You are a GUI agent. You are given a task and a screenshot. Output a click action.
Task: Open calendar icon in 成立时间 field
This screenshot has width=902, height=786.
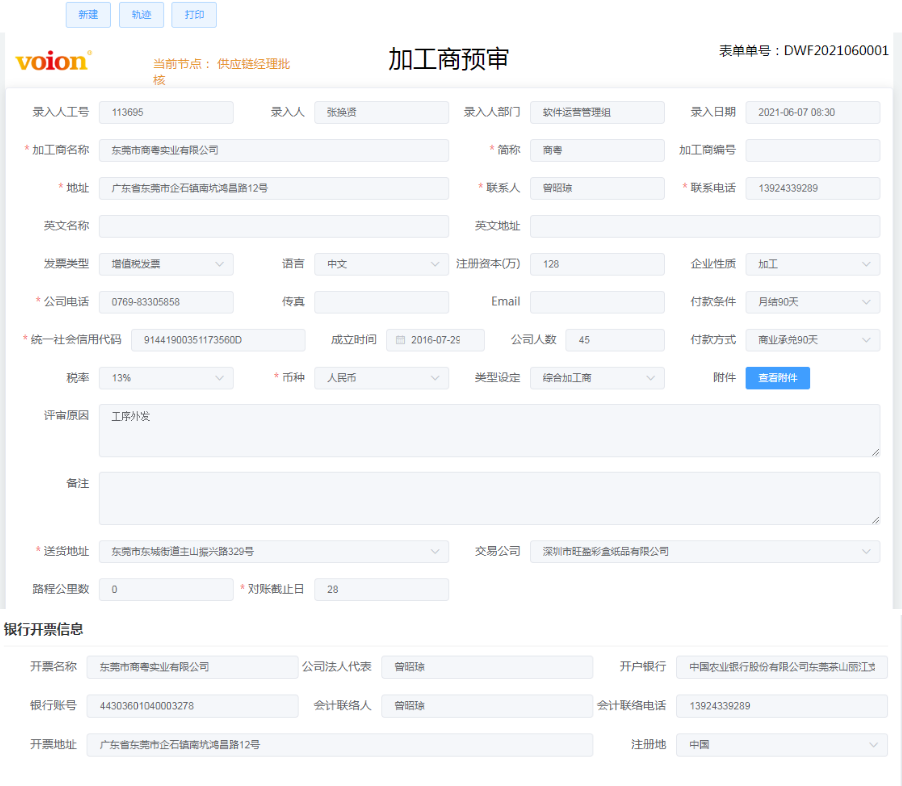coord(400,340)
